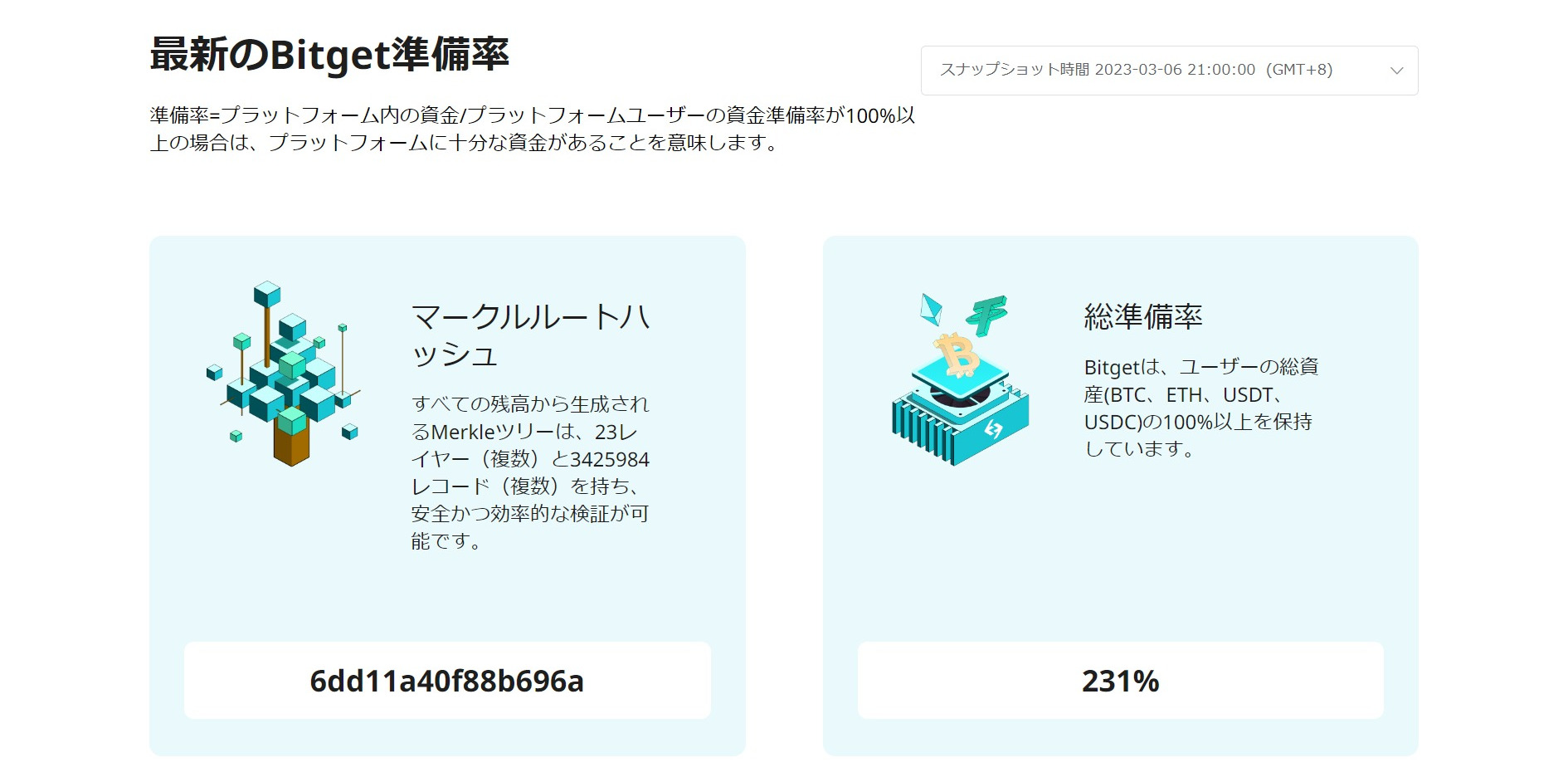This screenshot has width=1568, height=782.
Task: Click the Merkle tree cubes illustration
Action: point(283,374)
